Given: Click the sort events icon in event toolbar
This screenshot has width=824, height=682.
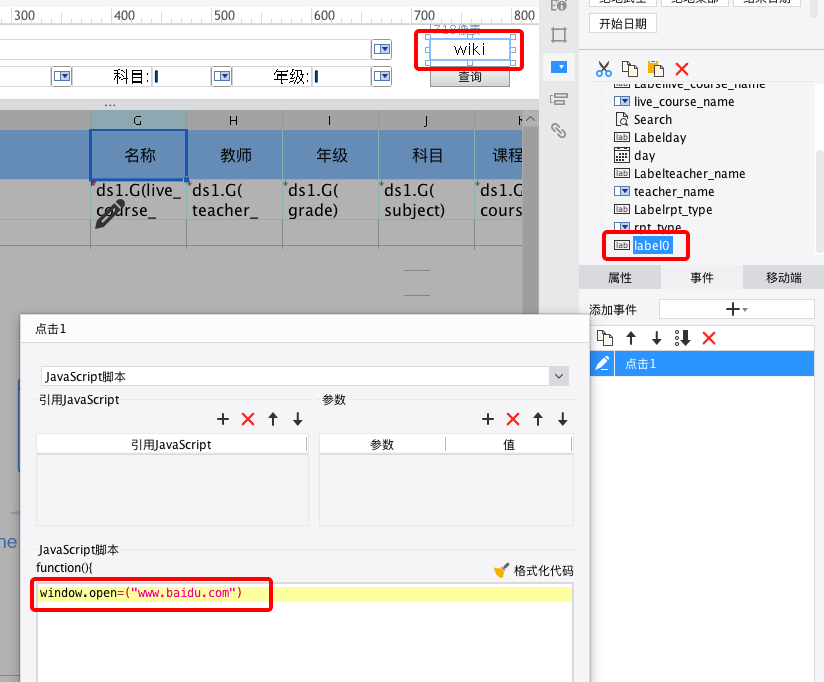Looking at the screenshot, I should click(683, 338).
